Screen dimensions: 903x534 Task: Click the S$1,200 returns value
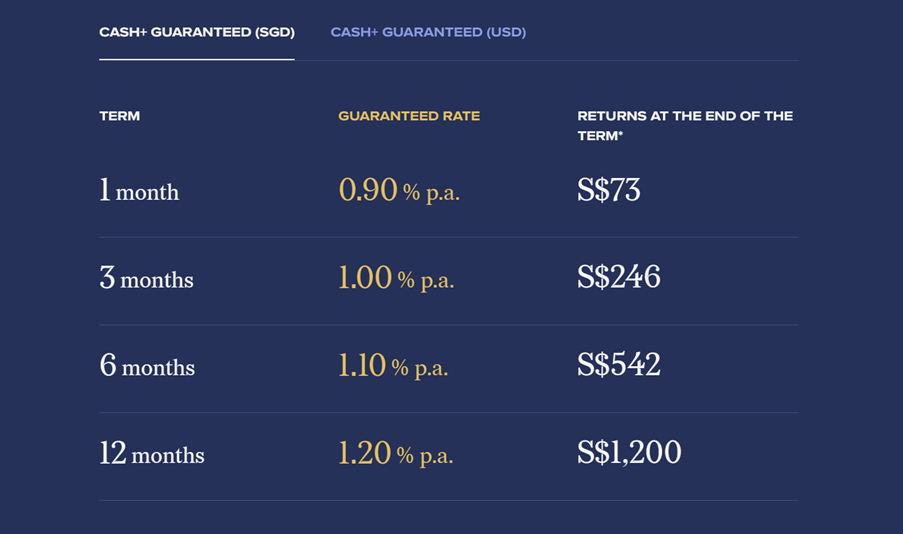629,454
